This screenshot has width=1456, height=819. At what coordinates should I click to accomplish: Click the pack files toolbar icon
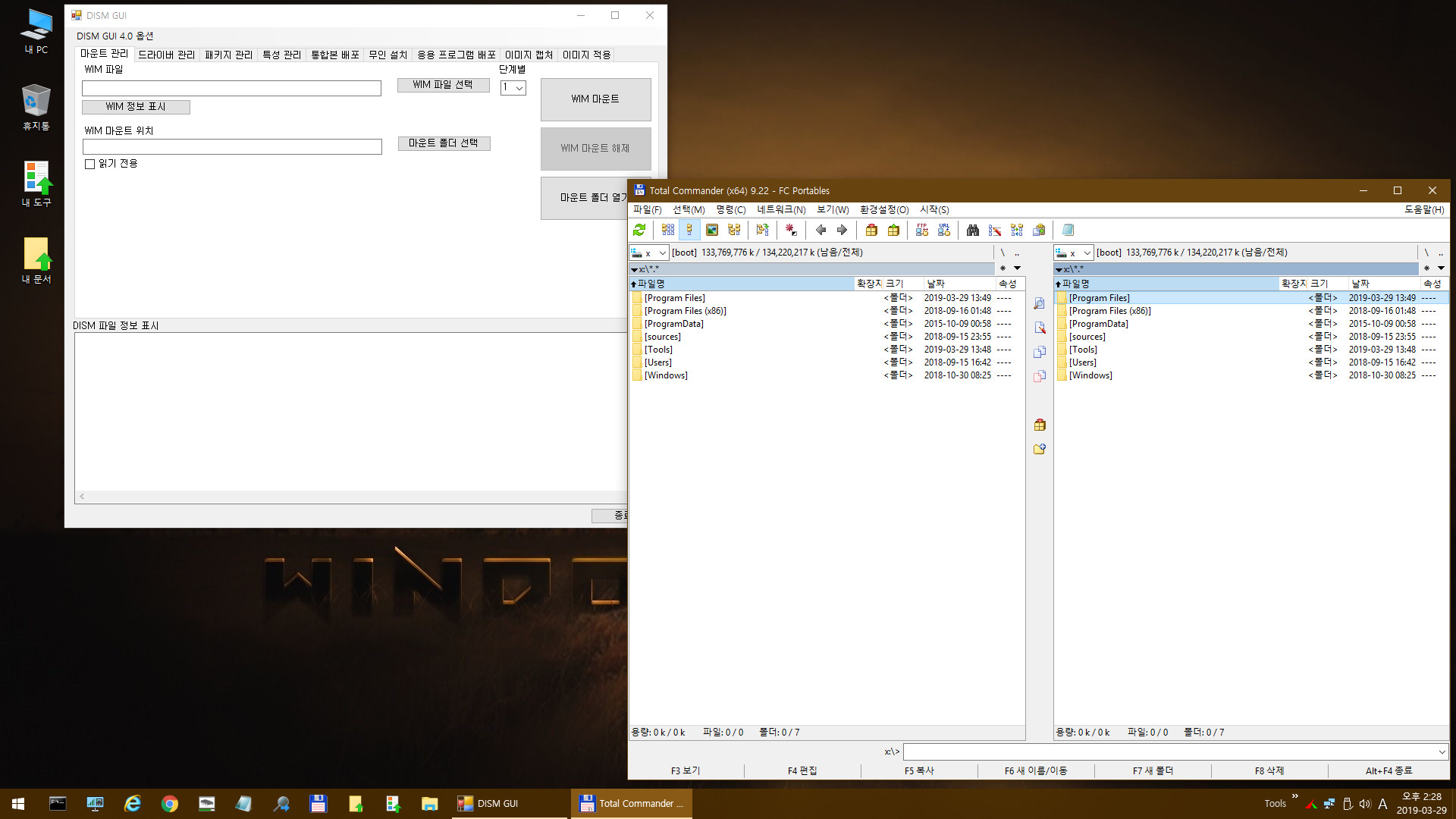[x=871, y=230]
